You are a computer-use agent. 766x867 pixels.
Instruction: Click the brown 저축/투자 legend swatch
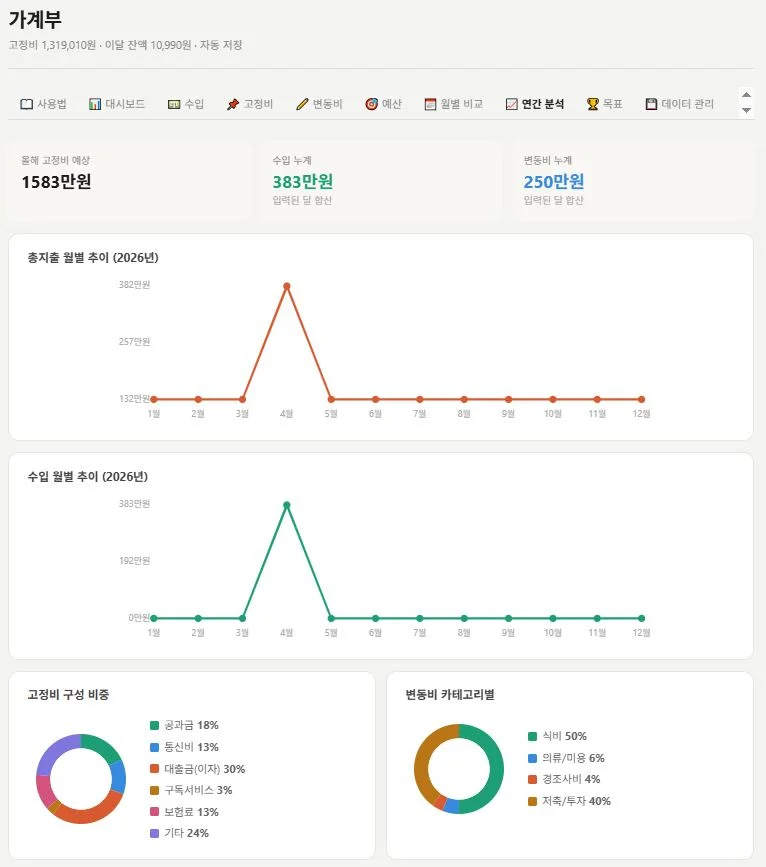pos(533,801)
